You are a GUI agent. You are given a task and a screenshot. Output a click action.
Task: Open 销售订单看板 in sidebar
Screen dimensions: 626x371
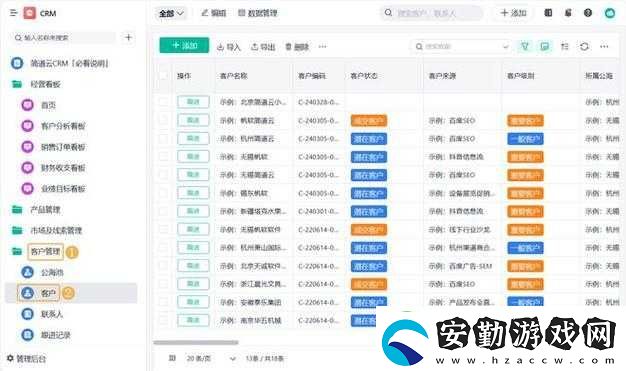(x=53, y=147)
